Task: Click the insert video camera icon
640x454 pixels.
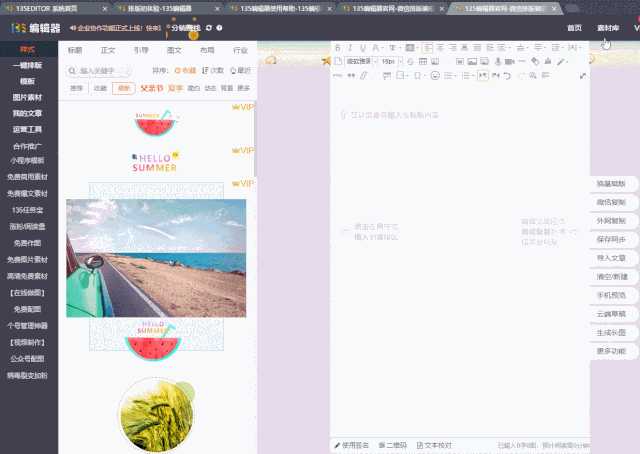Action: click(x=509, y=61)
